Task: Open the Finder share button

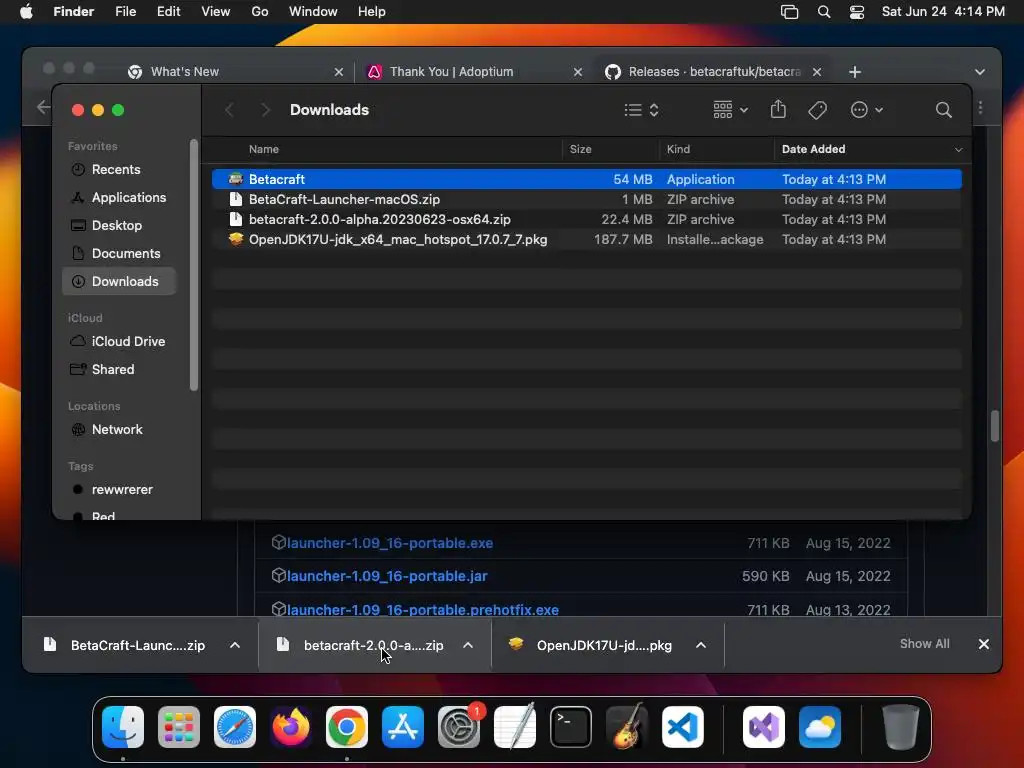Action: tap(778, 109)
